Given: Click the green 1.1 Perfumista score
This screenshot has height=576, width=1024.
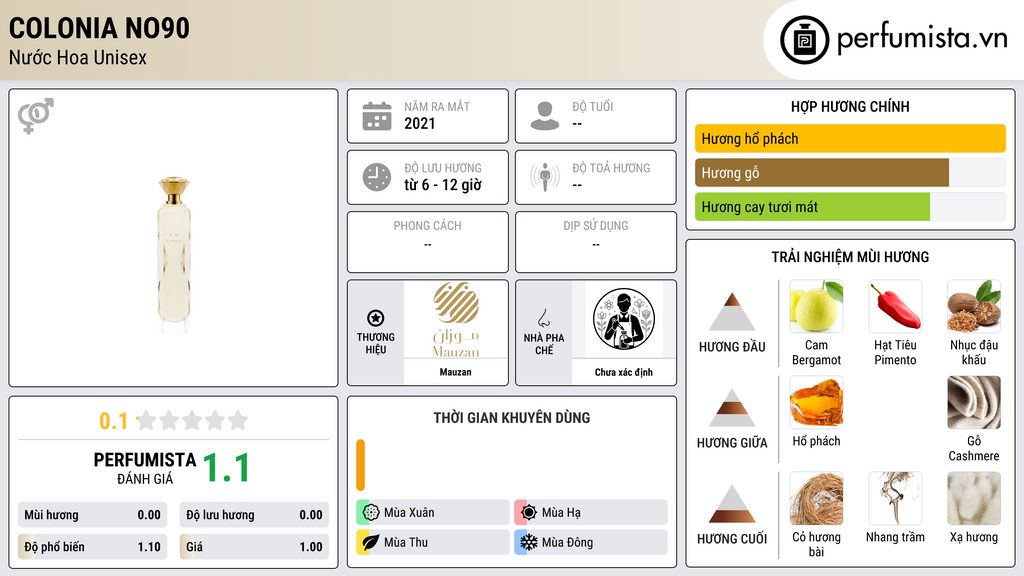Looking at the screenshot, I should point(226,468).
